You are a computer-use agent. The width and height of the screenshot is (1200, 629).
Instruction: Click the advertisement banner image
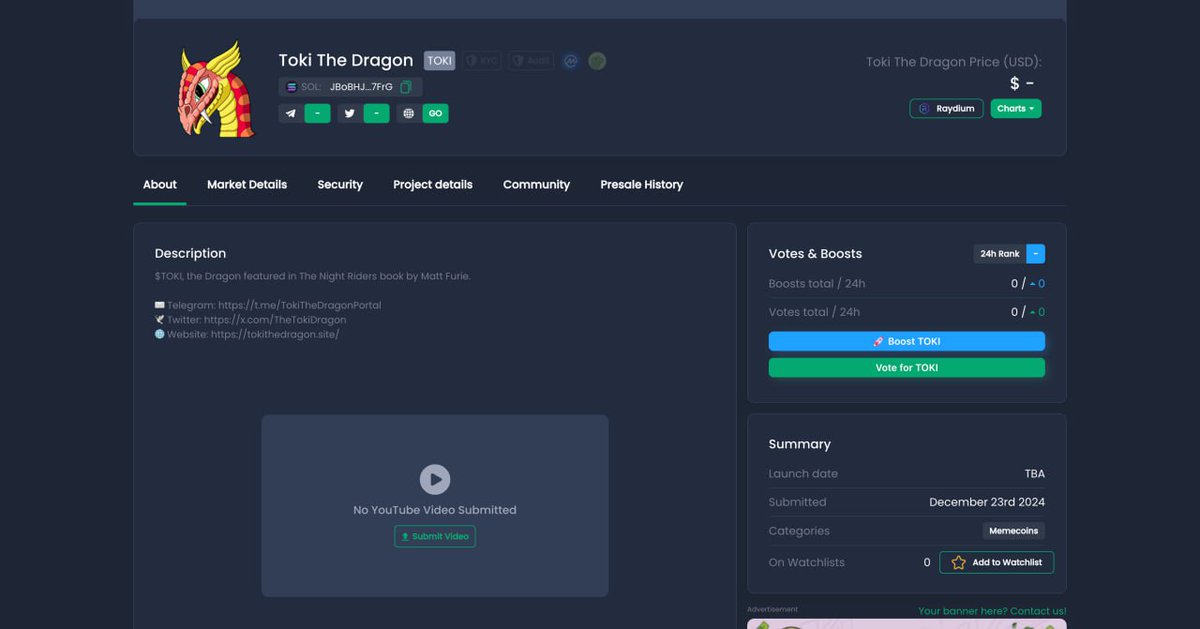pos(907,624)
